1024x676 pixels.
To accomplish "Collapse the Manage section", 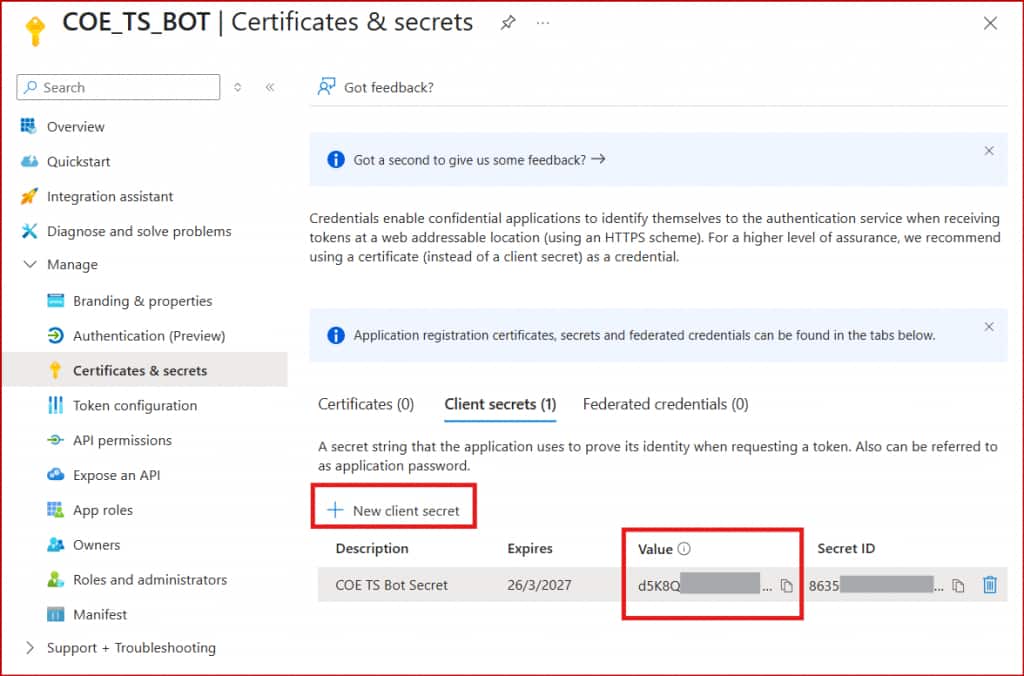I will (x=28, y=265).
